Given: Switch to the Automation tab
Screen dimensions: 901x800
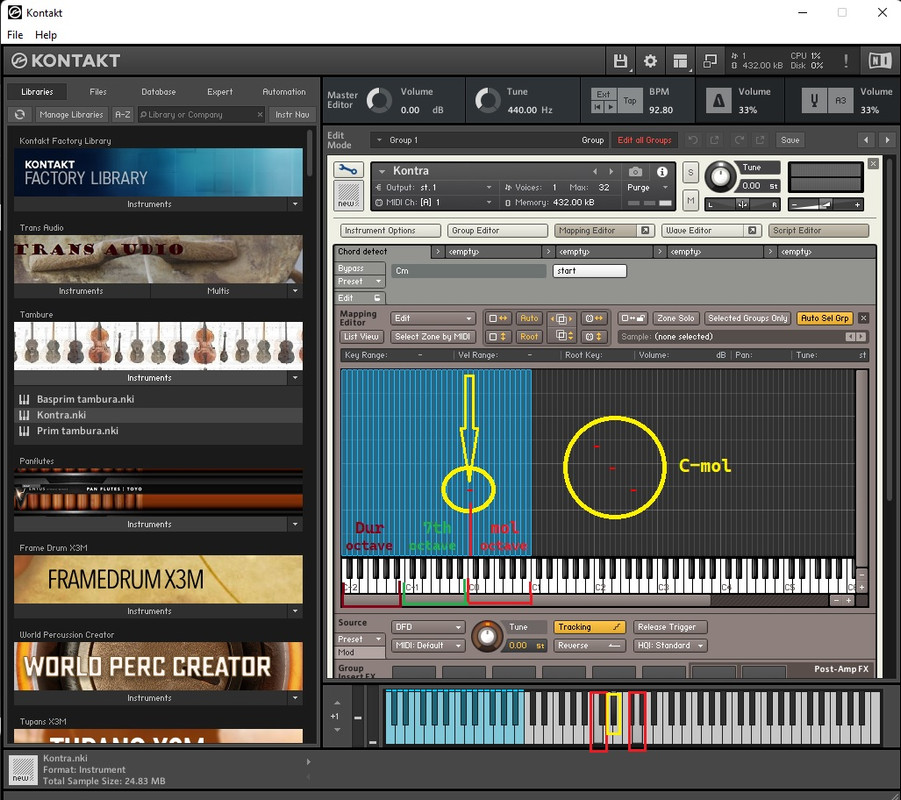Looking at the screenshot, I should [284, 92].
